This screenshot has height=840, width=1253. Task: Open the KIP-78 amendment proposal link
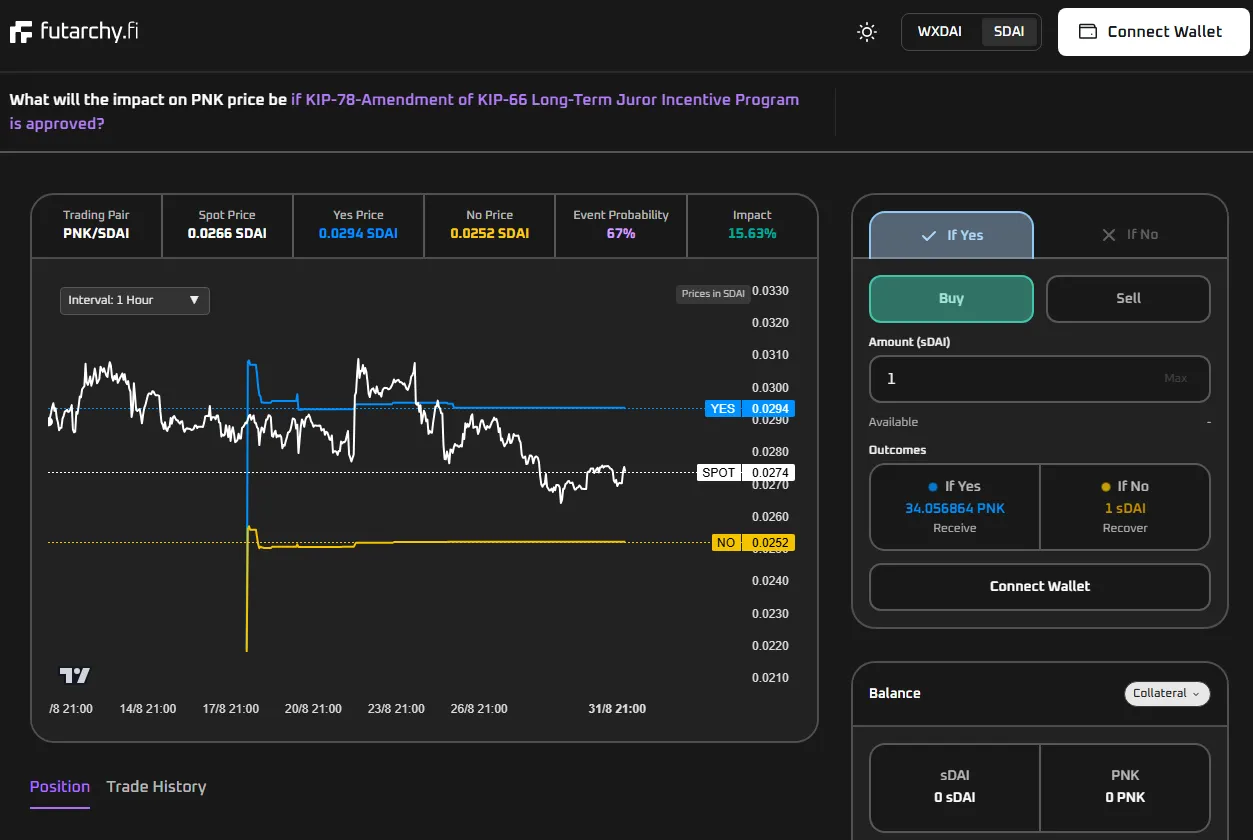pos(545,100)
